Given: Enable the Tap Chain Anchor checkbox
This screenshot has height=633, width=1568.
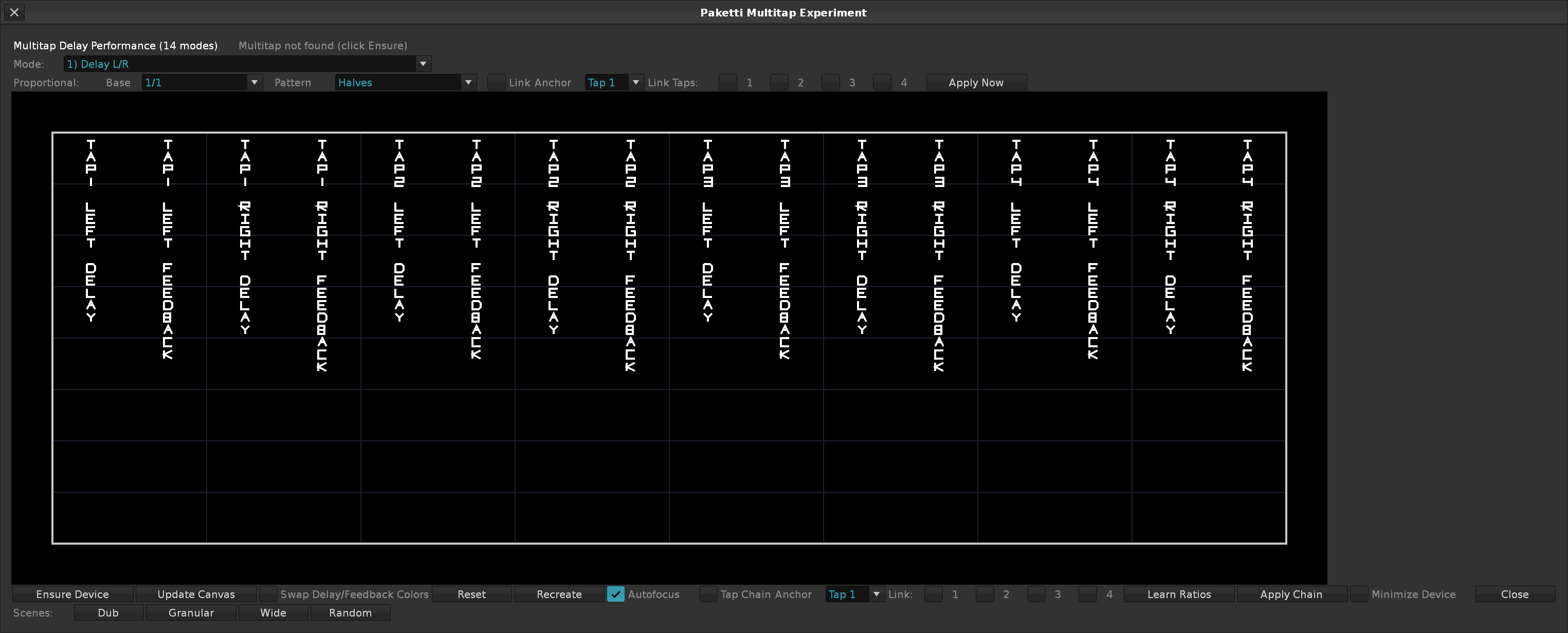Looking at the screenshot, I should (708, 594).
